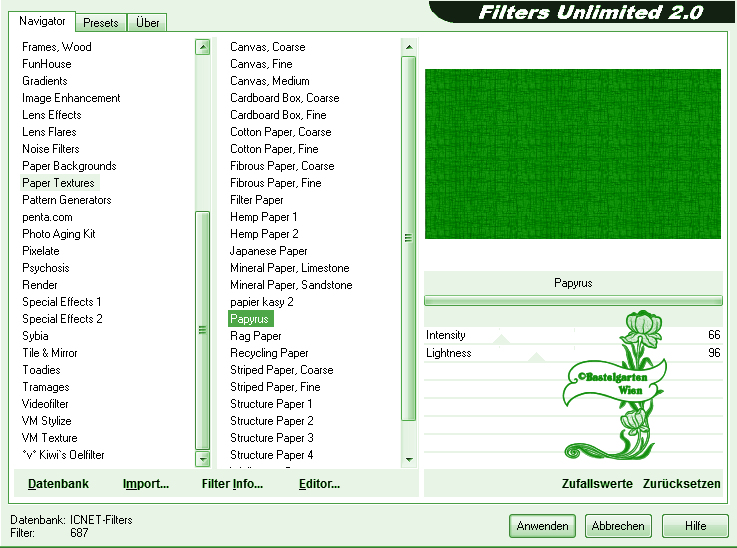This screenshot has height=548, width=737.
Task: Choose the Striped Paper, Fine filter
Action: point(275,387)
